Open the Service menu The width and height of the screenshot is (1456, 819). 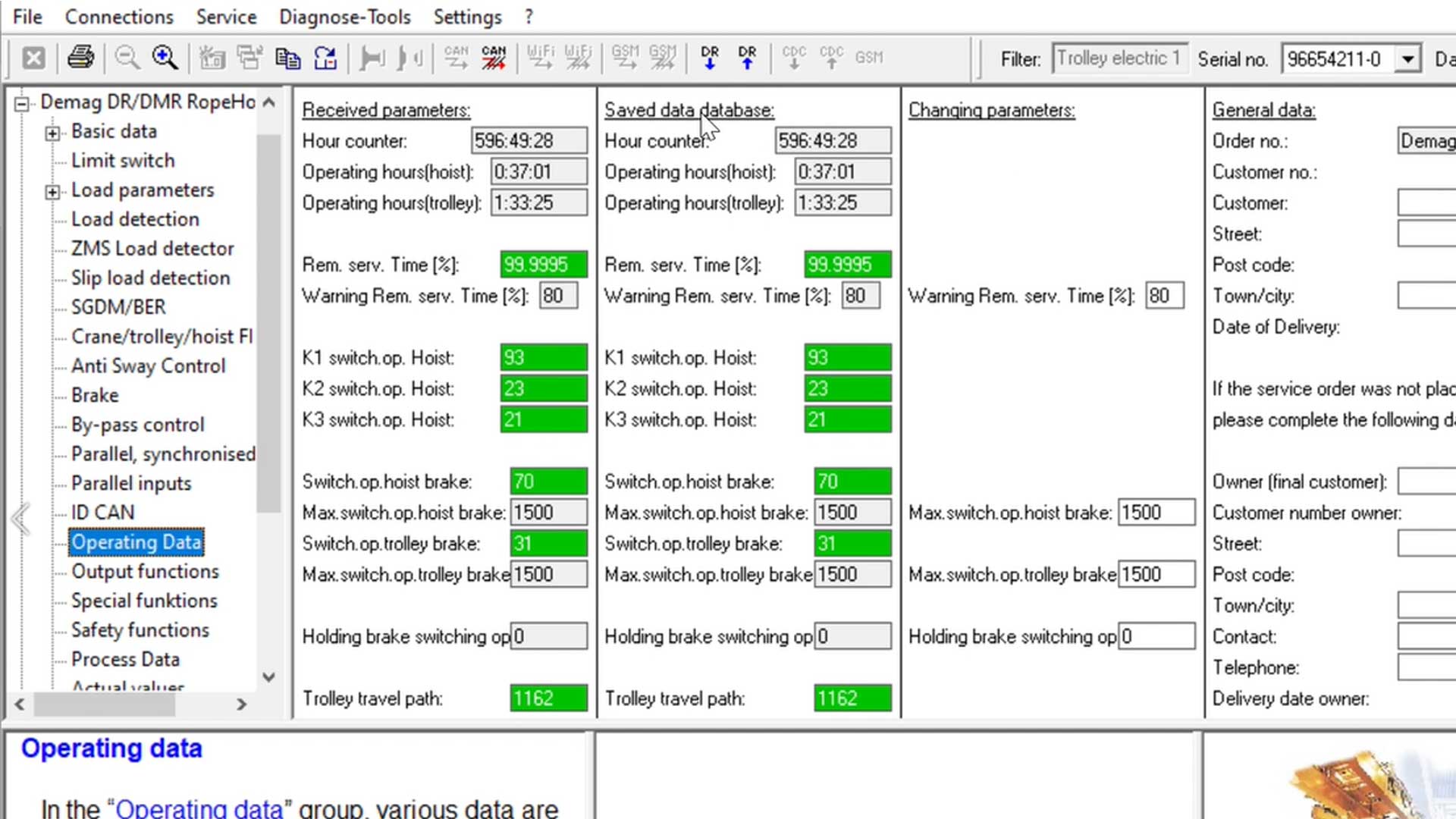click(226, 17)
